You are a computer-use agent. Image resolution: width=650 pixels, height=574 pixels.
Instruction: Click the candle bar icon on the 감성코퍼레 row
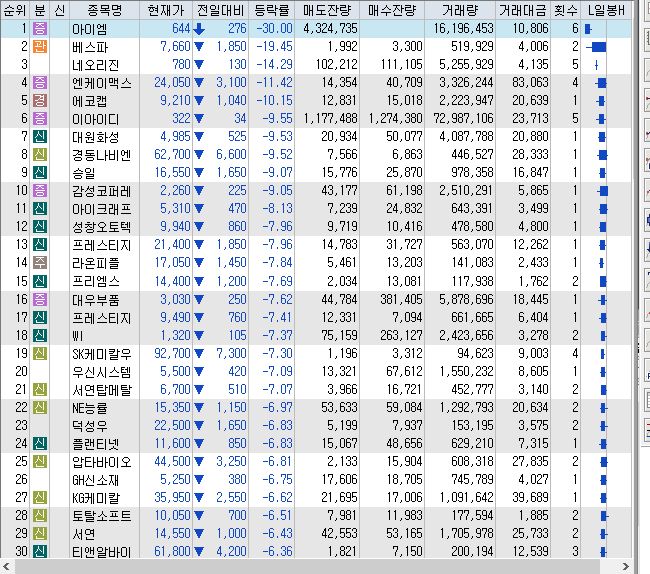point(603,191)
